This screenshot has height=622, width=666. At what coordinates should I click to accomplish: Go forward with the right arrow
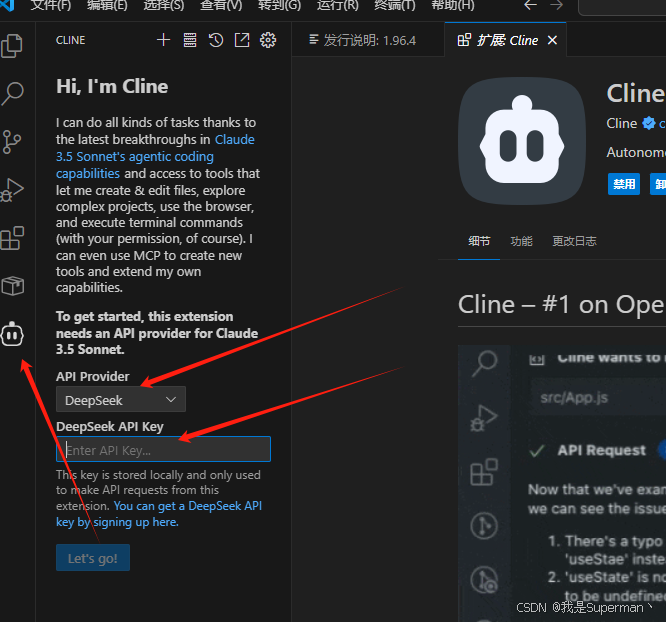[x=556, y=5]
